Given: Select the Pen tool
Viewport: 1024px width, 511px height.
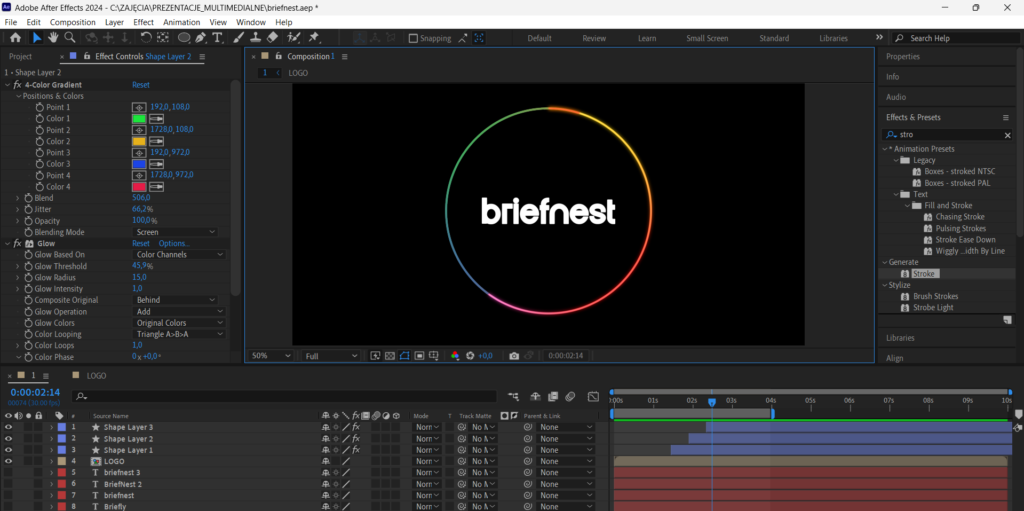Looking at the screenshot, I should coord(200,38).
